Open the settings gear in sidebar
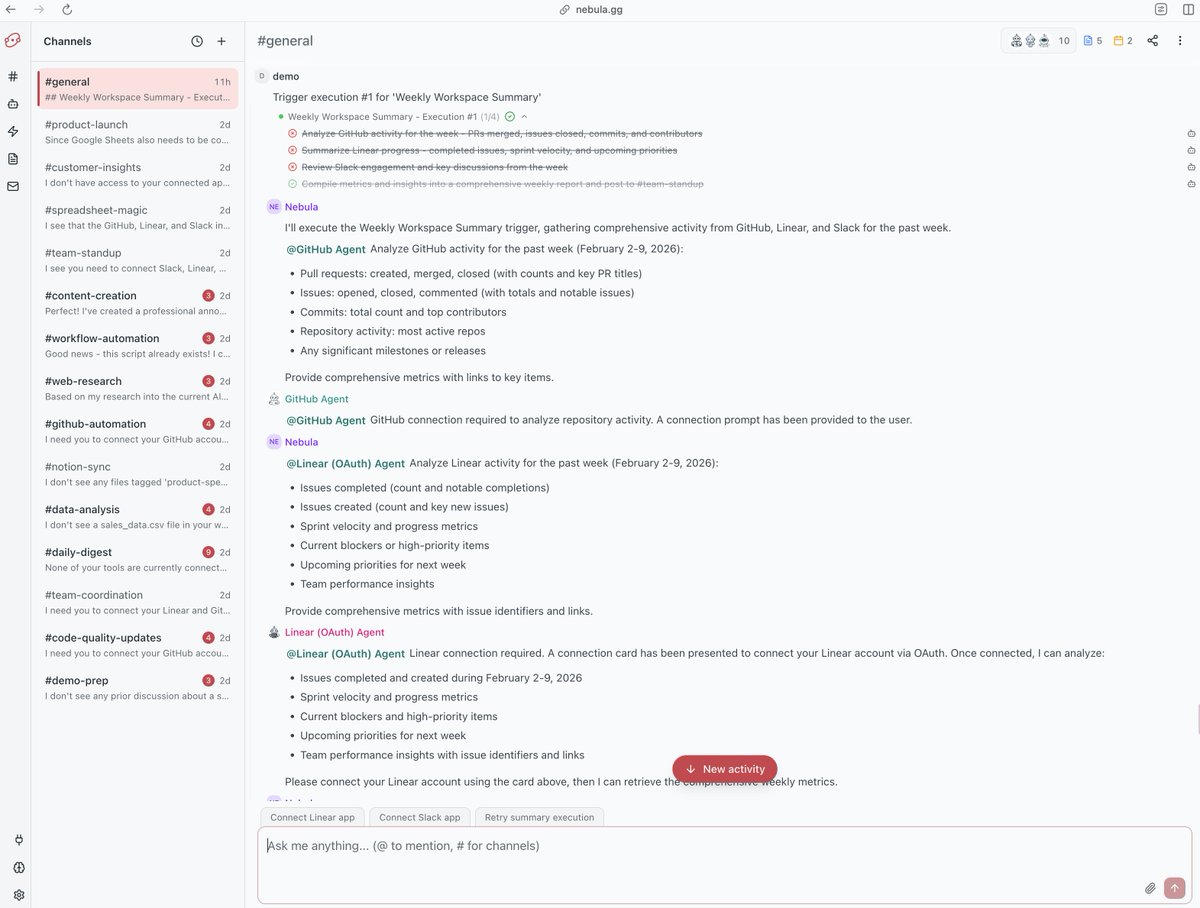 tap(19, 895)
